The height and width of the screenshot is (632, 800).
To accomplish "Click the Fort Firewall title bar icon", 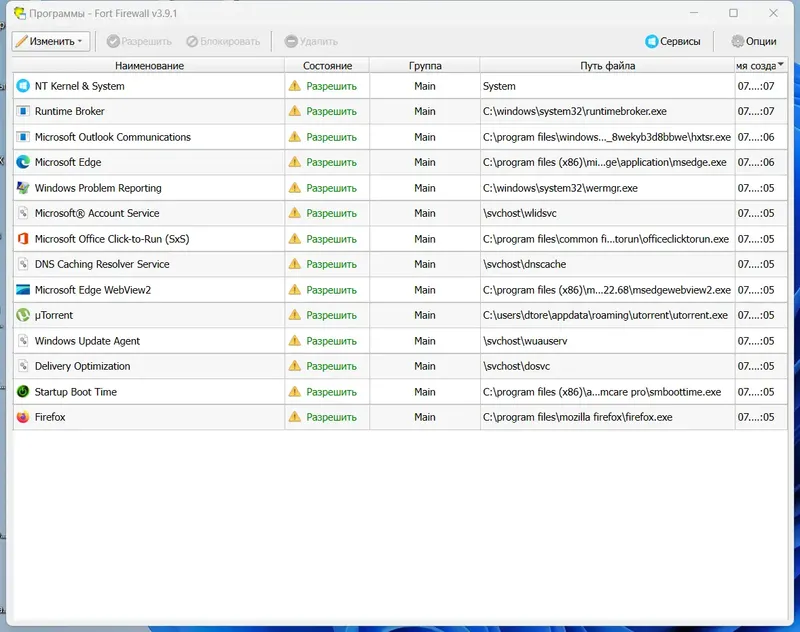I will [x=19, y=13].
